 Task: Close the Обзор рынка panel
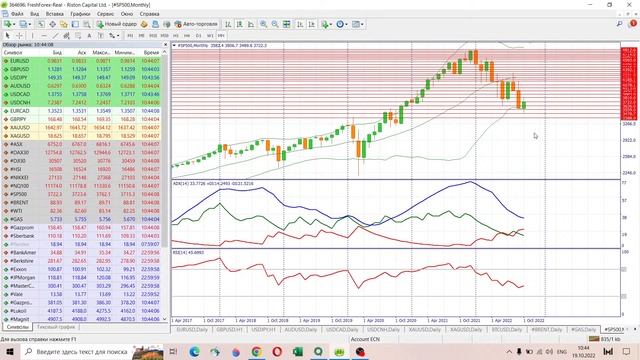(x=165, y=44)
